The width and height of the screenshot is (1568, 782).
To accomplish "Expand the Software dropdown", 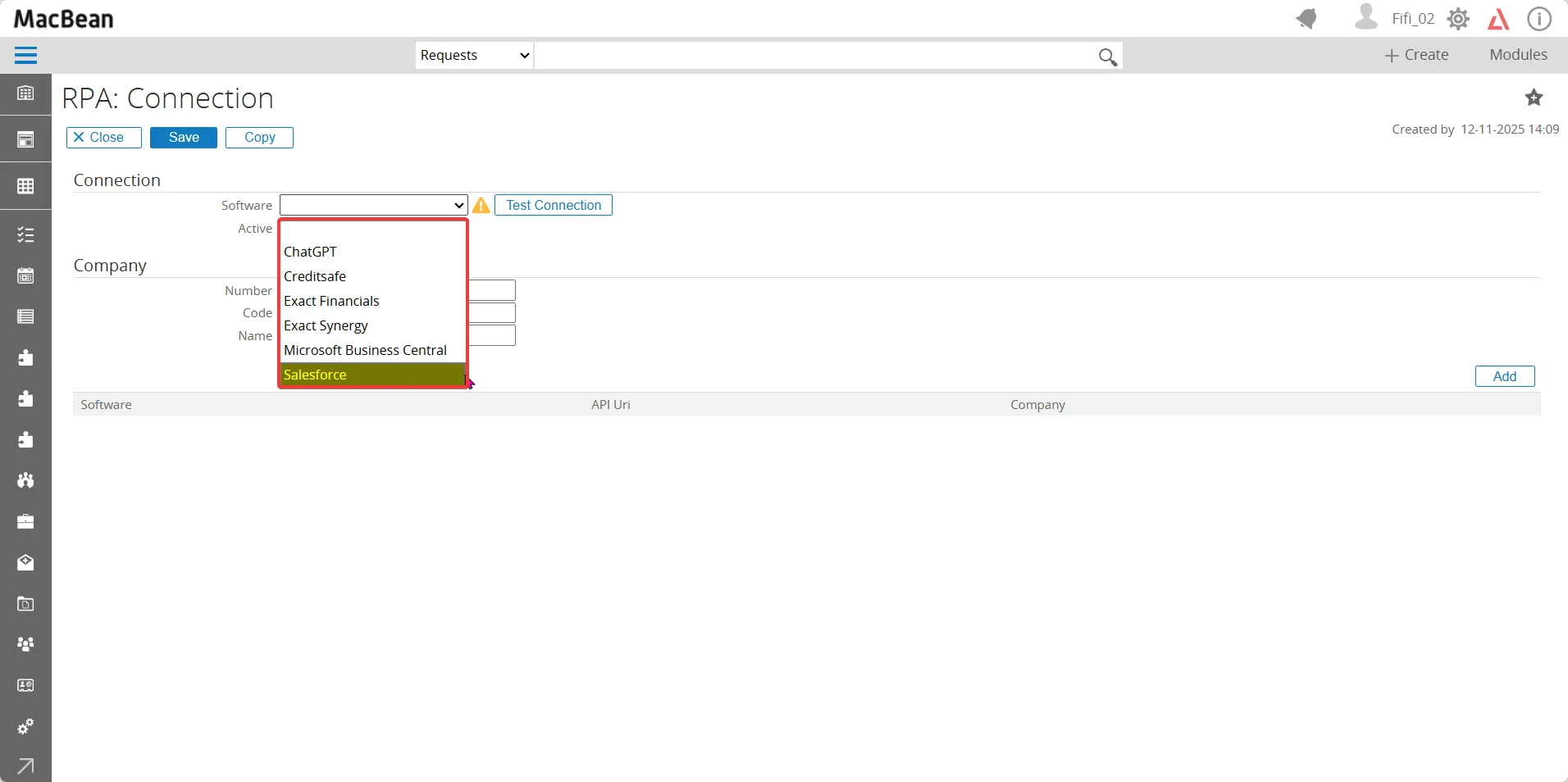I will [x=373, y=205].
